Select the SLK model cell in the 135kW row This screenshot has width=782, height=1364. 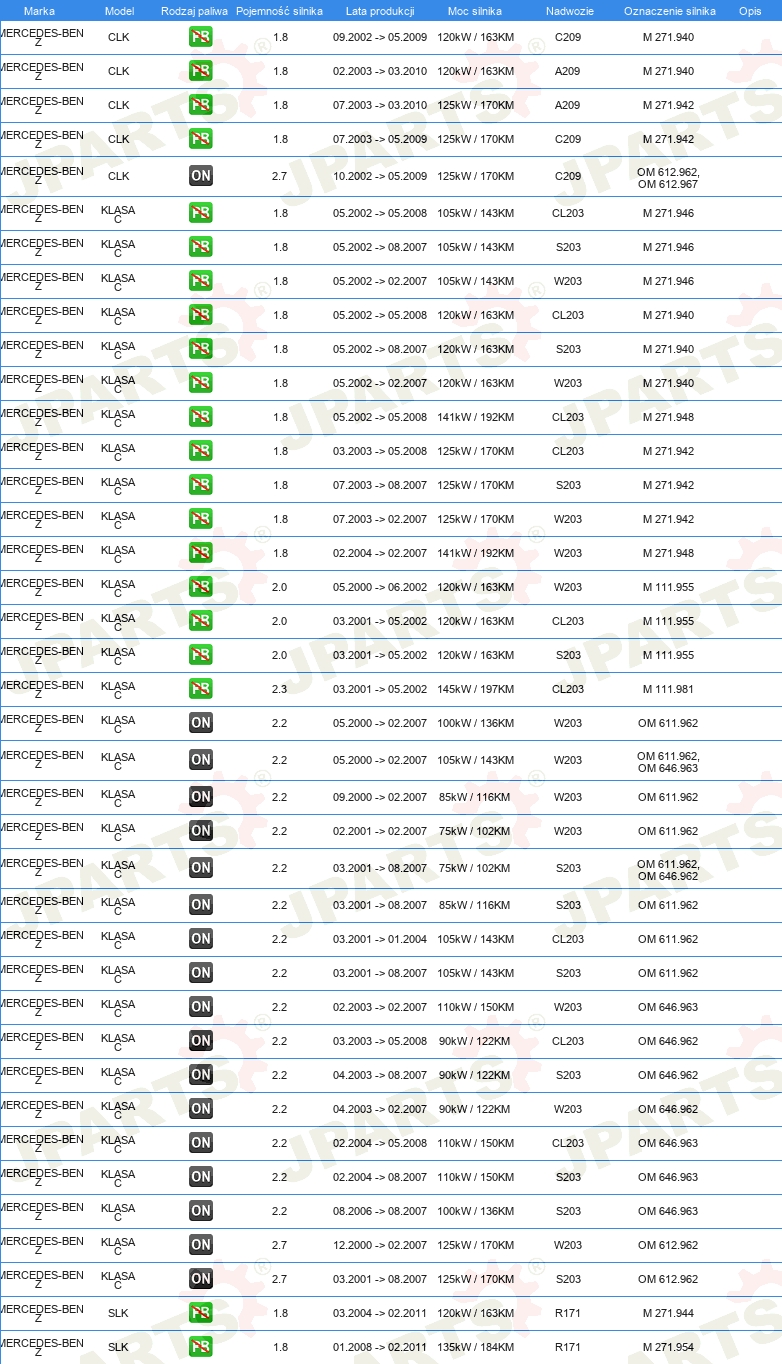click(x=118, y=1346)
